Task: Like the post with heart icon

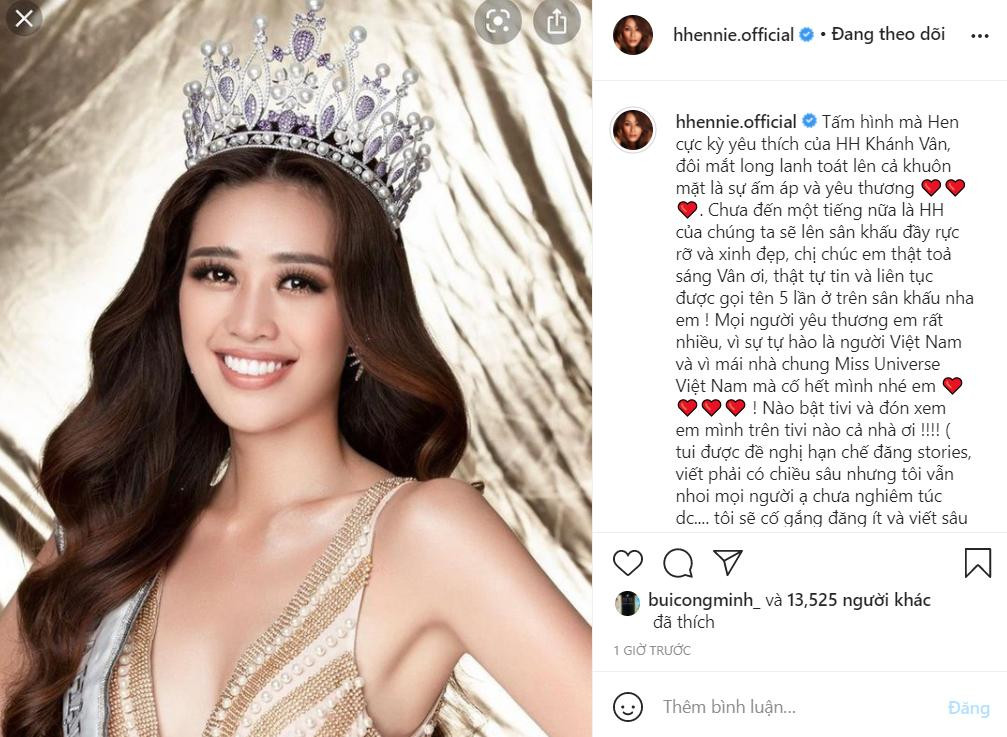Action: pos(628,563)
